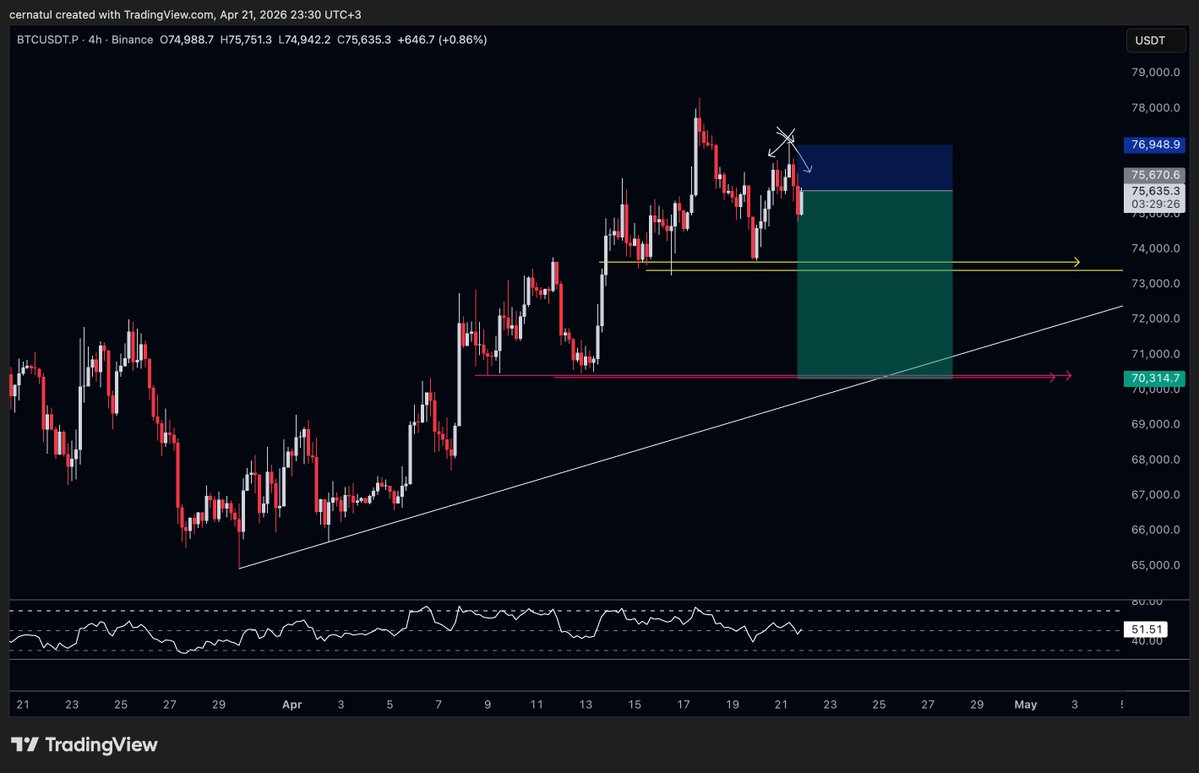Click the BTCUSDT.P symbol title

49,40
